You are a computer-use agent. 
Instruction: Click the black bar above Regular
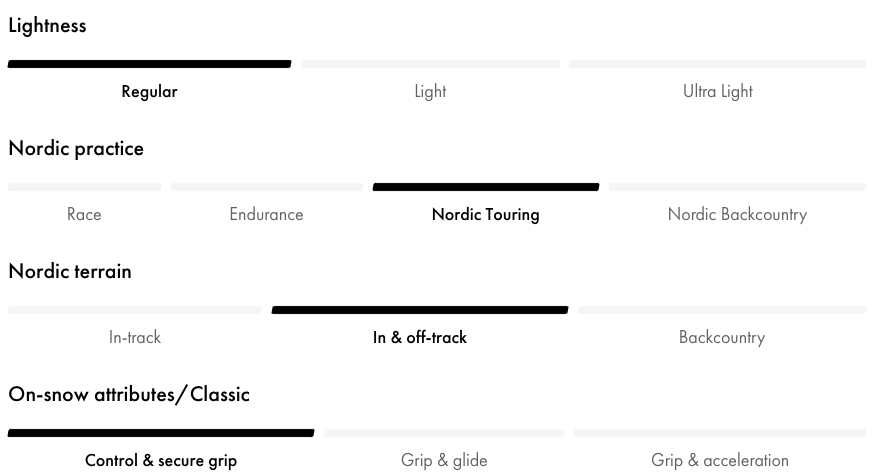tap(150, 64)
